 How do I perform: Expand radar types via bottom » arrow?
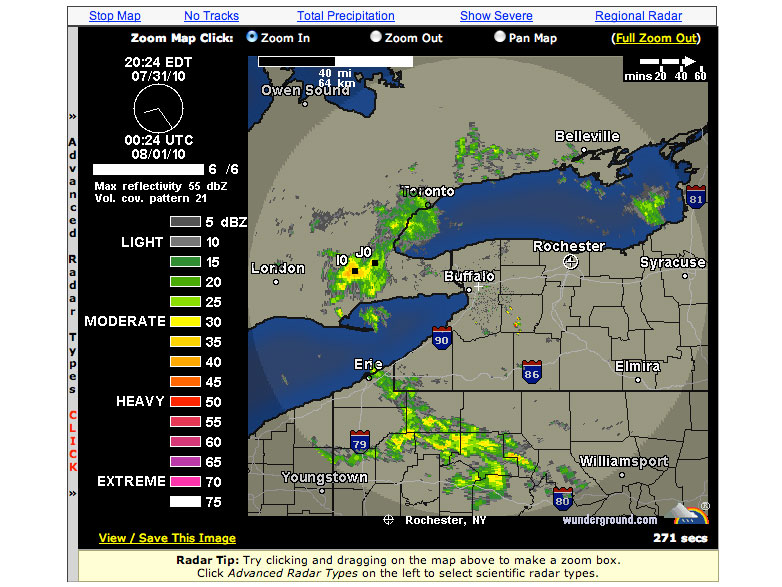pos(73,493)
